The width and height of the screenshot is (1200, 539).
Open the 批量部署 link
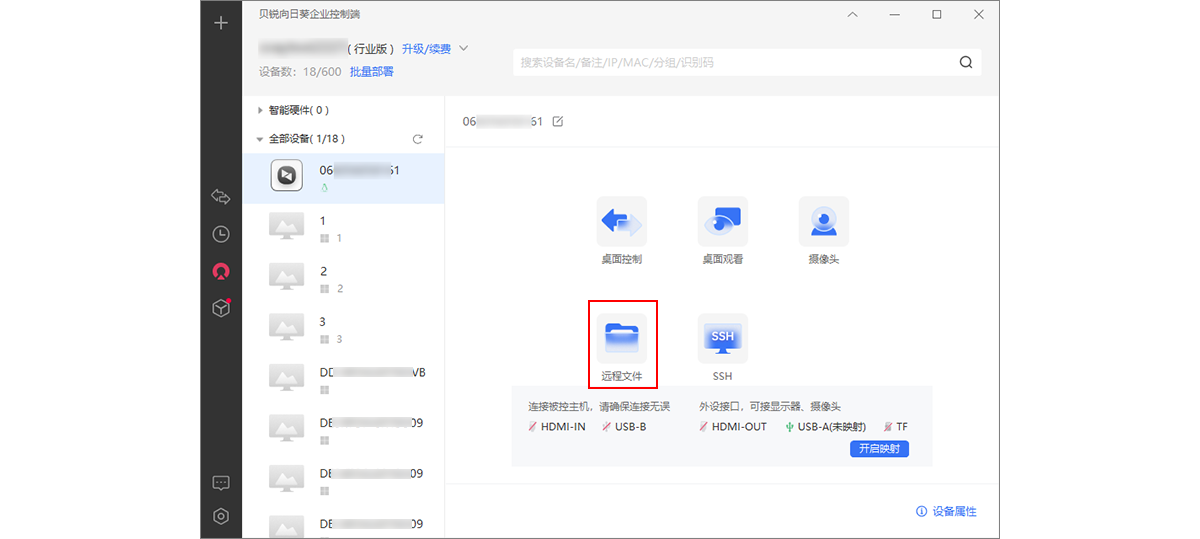371,72
